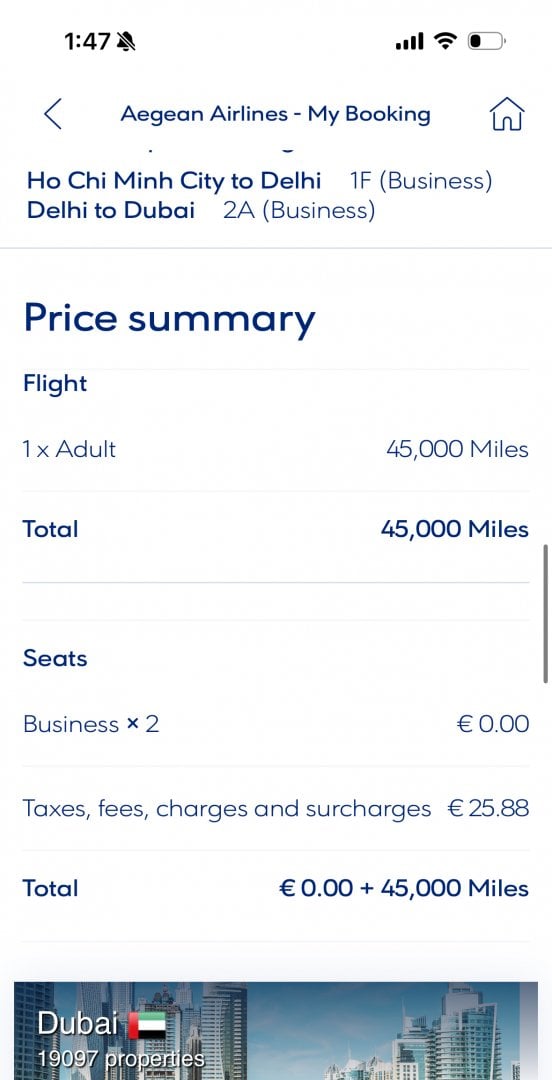This screenshot has width=552, height=1080.
Task: Tap the silent mode bell icon
Action: pyautogui.click(x=126, y=42)
